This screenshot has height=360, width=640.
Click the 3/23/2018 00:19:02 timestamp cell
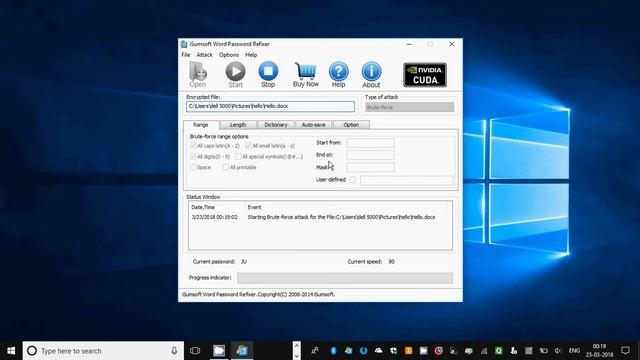pos(214,218)
